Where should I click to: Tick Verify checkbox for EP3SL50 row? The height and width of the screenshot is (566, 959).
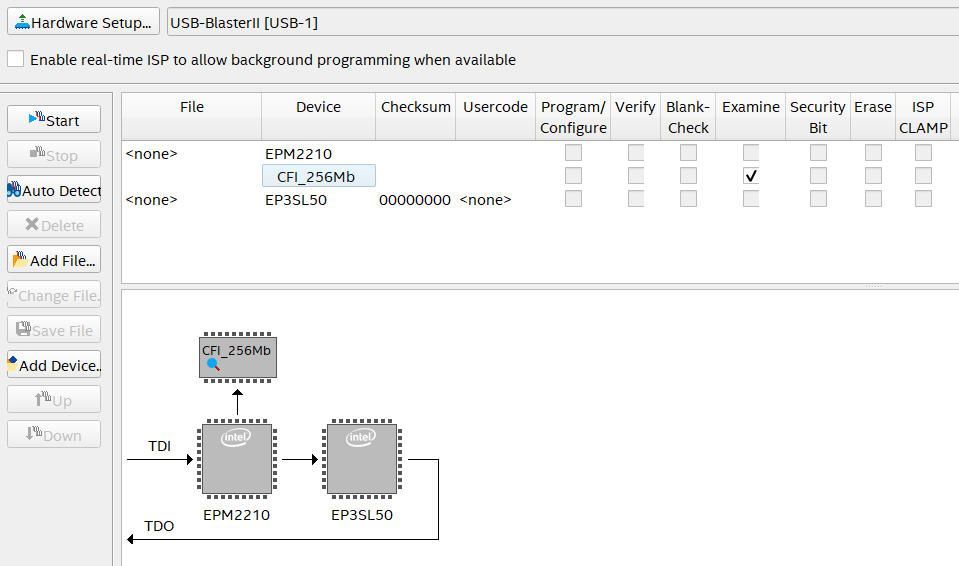pos(635,199)
